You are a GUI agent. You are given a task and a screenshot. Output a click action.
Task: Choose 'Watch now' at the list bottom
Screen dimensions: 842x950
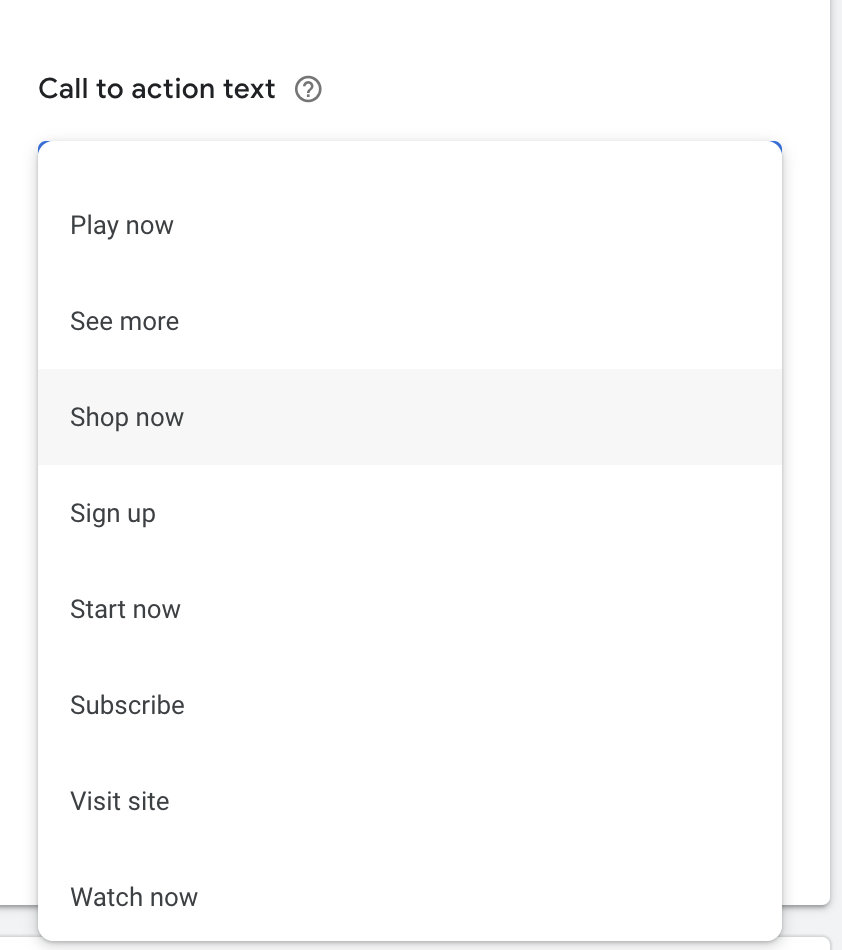coord(134,897)
